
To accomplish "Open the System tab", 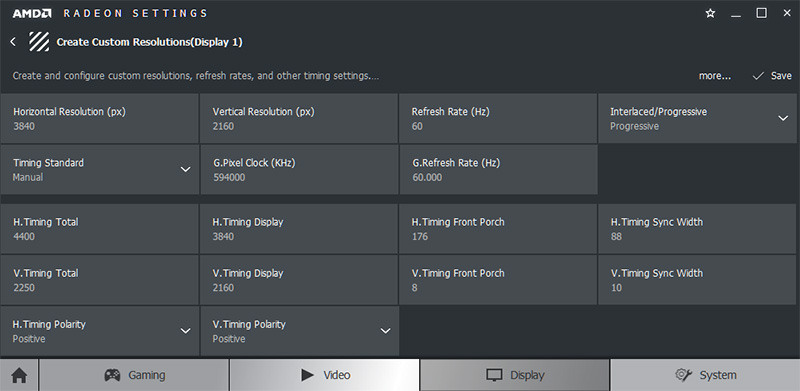I will 705,375.
